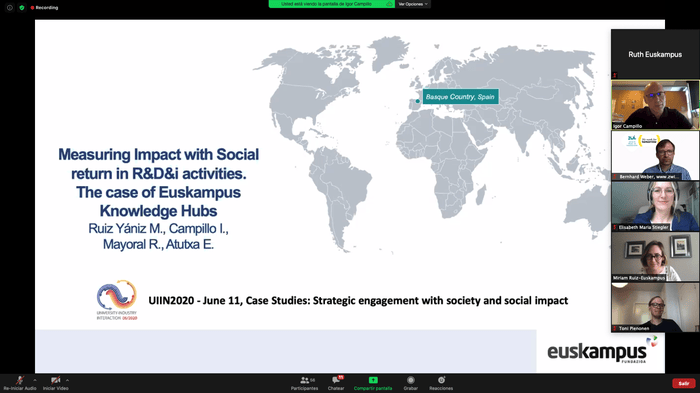This screenshot has width=700, height=393.
Task: Select Elisabeth Maria Stiegler video thumbnail
Action: tap(655, 206)
